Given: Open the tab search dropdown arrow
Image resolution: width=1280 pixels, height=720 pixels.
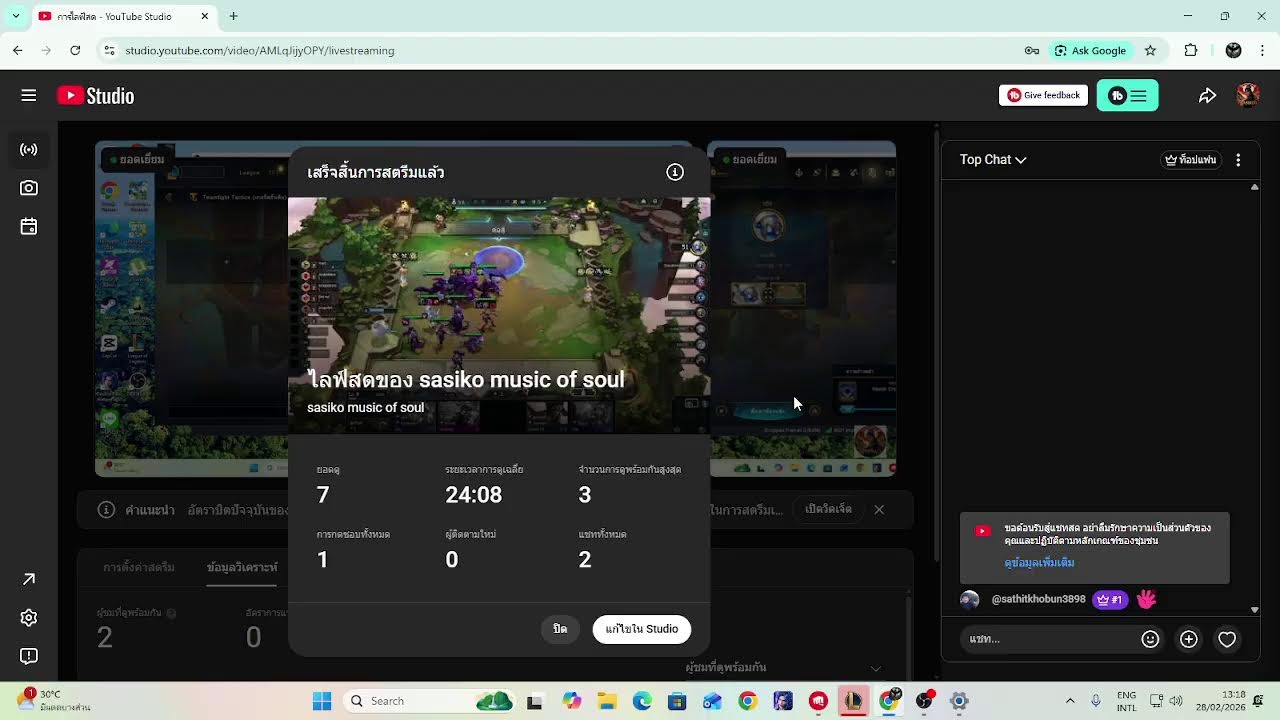Looking at the screenshot, I should click(15, 16).
